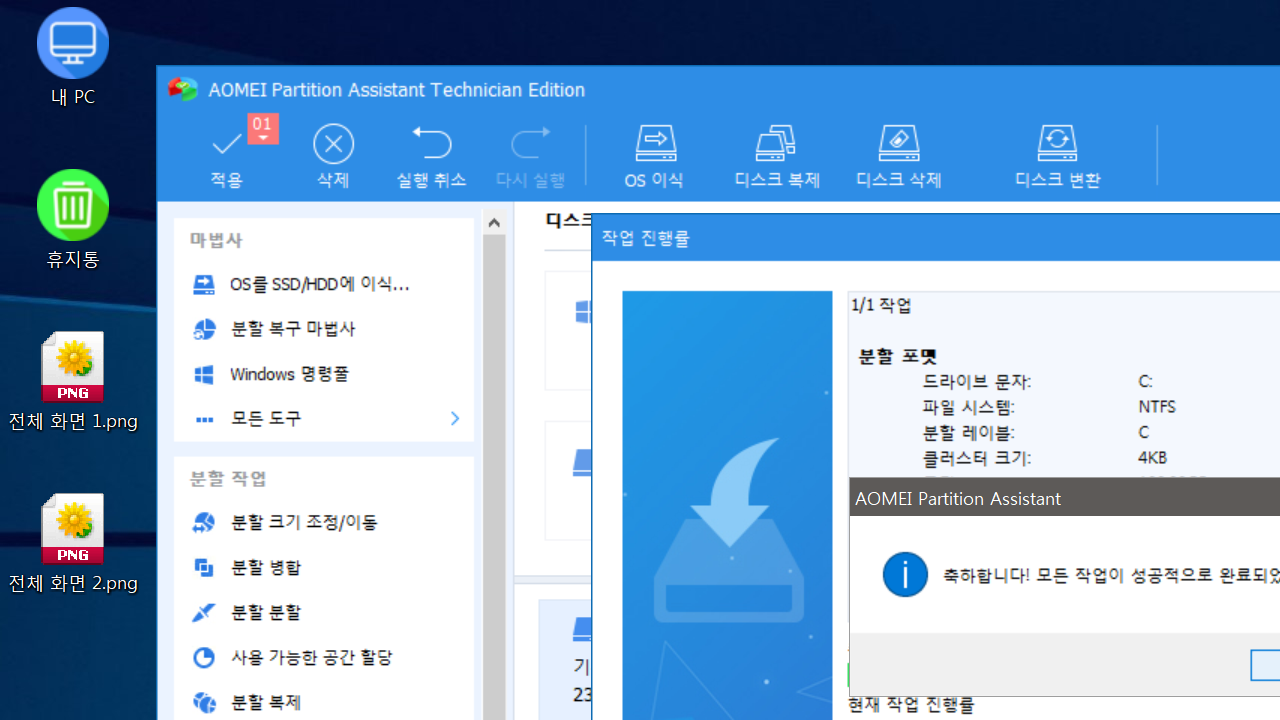This screenshot has height=720, width=1280.
Task: Open the Disk Wipe (디스크 삭제) tool
Action: [x=899, y=156]
